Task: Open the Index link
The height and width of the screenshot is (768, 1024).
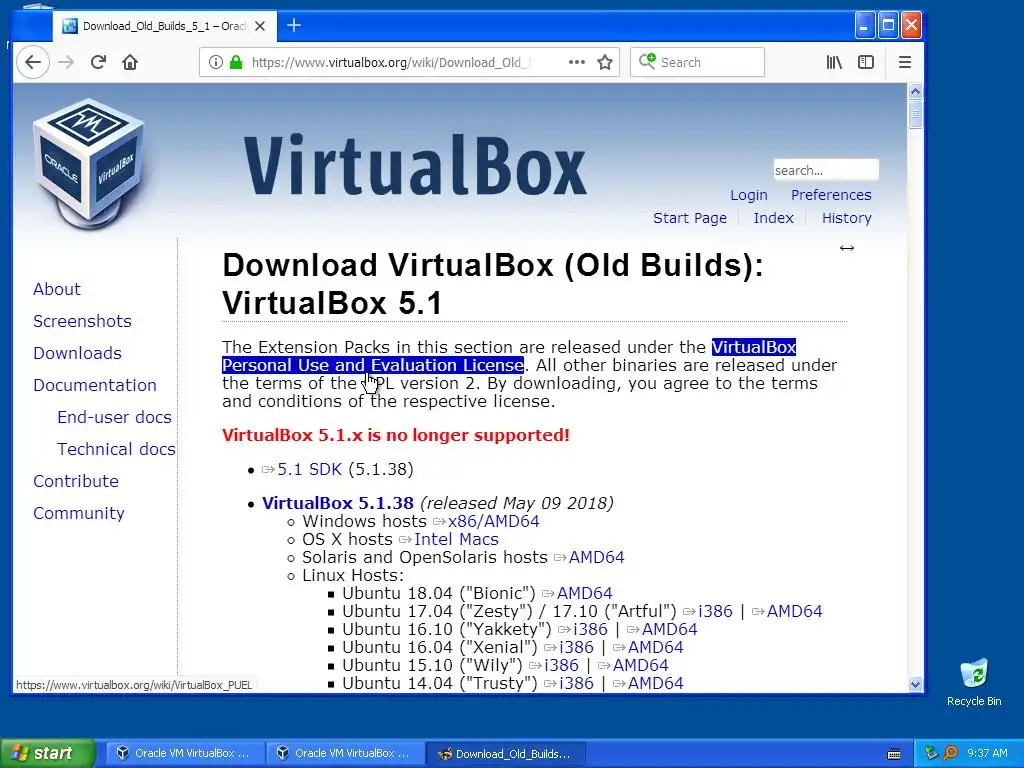Action: [773, 218]
